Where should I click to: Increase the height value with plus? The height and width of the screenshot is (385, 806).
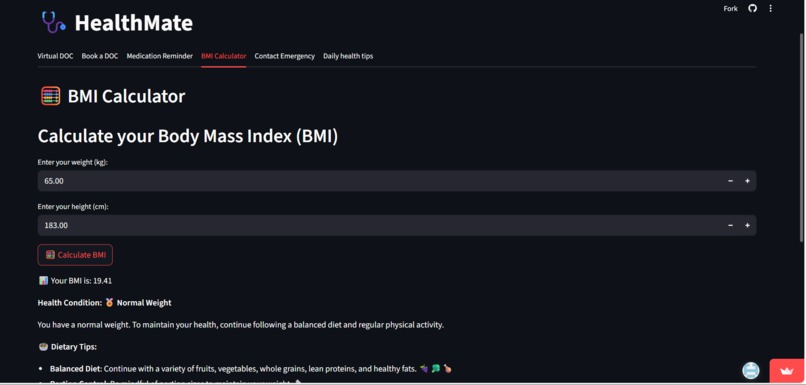(747, 225)
